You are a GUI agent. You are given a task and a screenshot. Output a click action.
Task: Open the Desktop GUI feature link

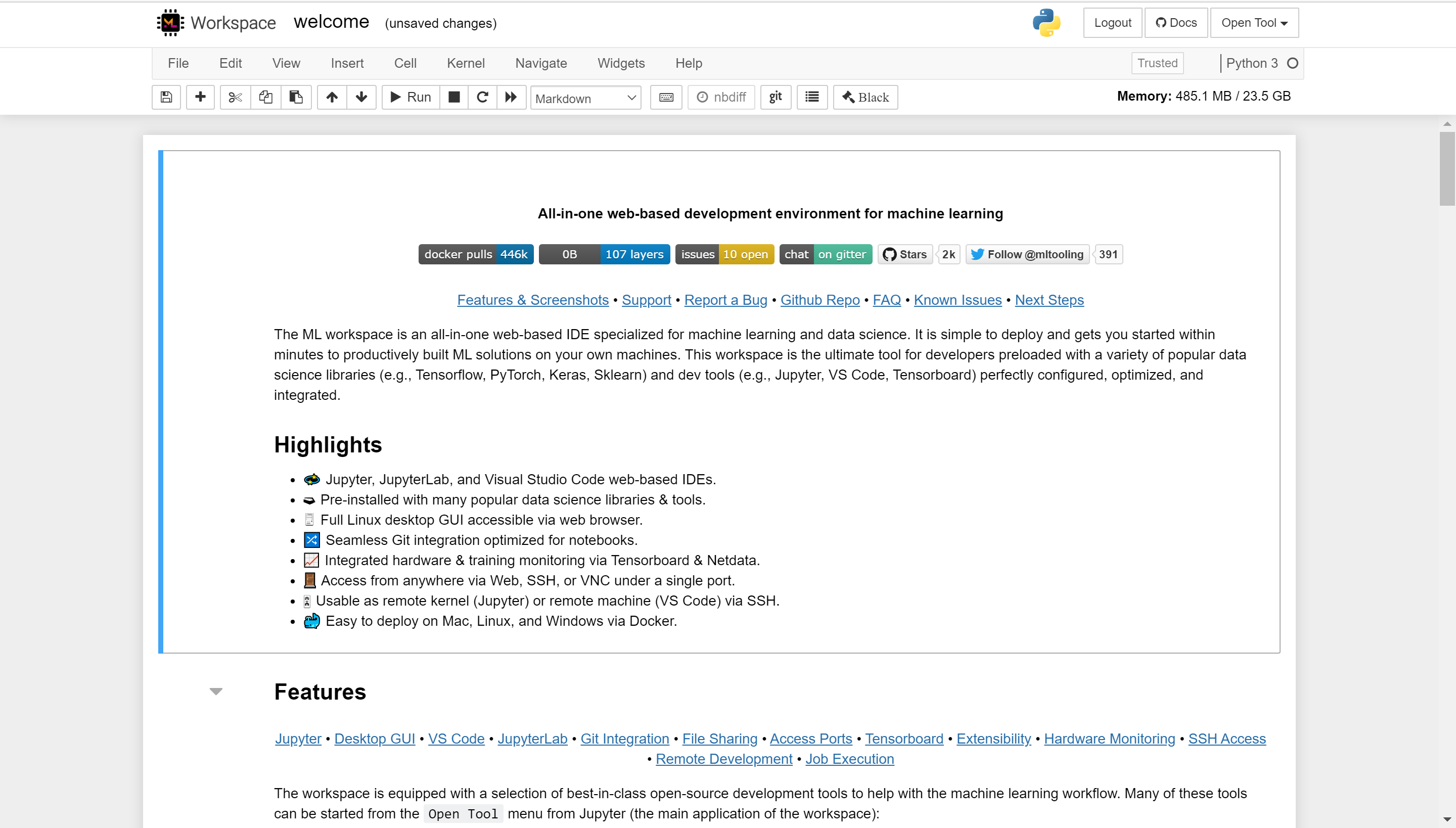(x=375, y=739)
